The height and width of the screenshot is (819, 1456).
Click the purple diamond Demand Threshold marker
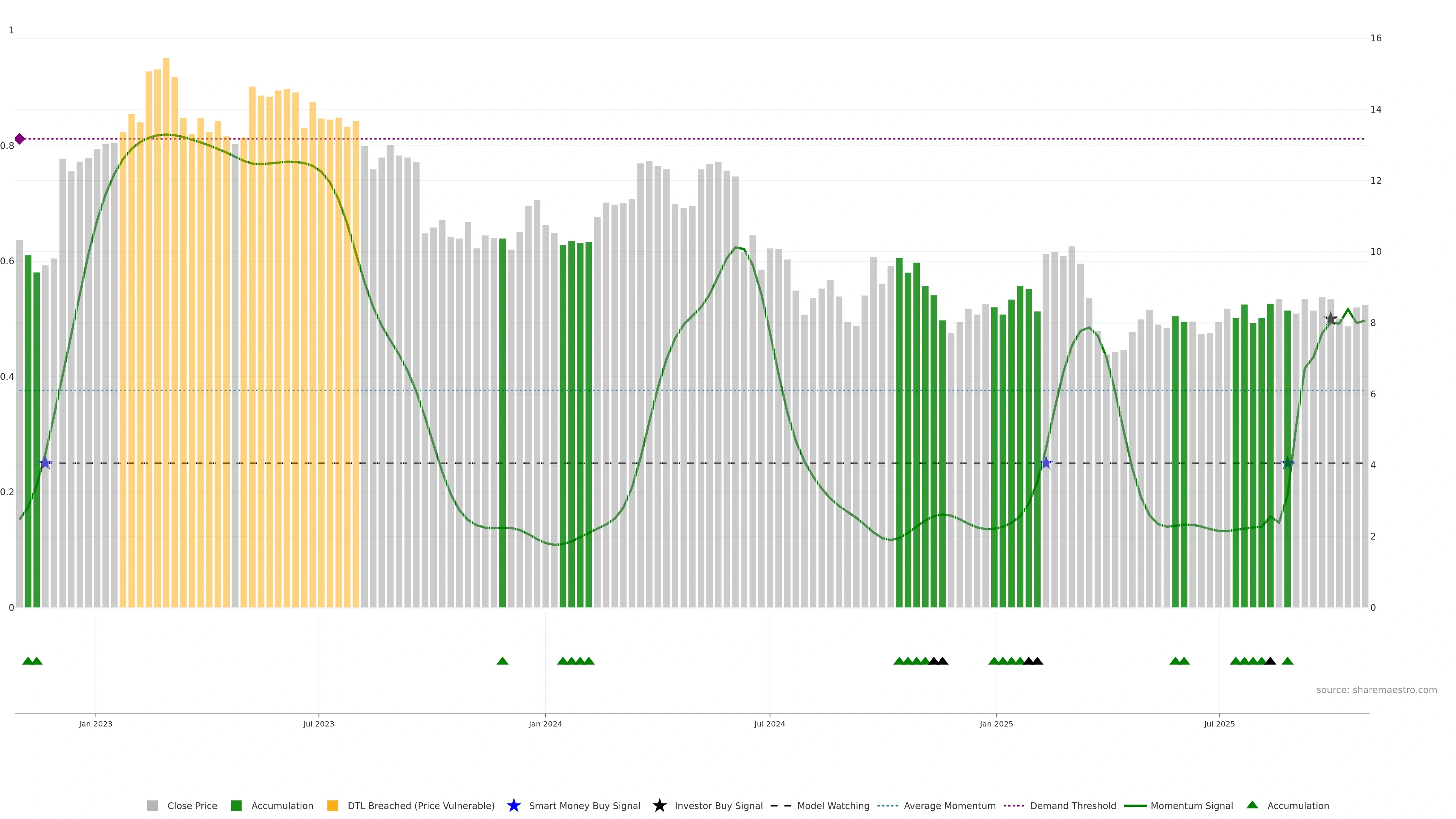point(20,138)
